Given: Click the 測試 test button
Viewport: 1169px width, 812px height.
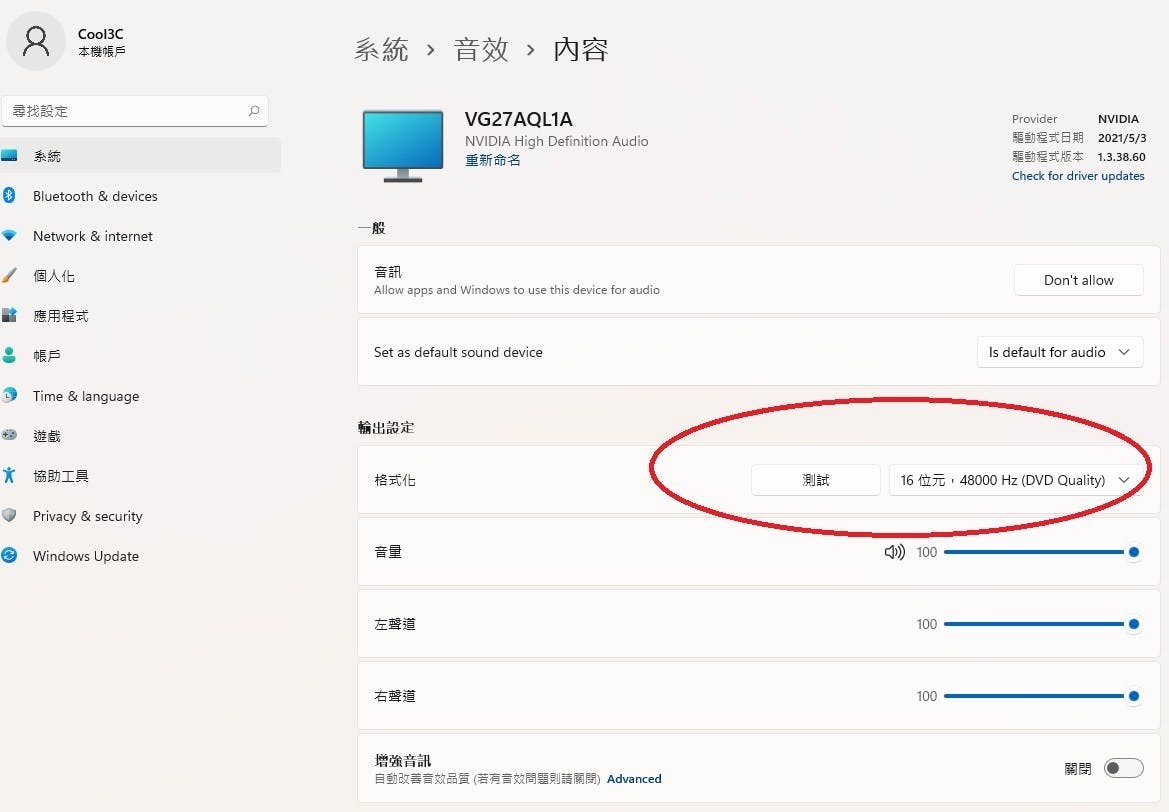Looking at the screenshot, I should coord(816,480).
